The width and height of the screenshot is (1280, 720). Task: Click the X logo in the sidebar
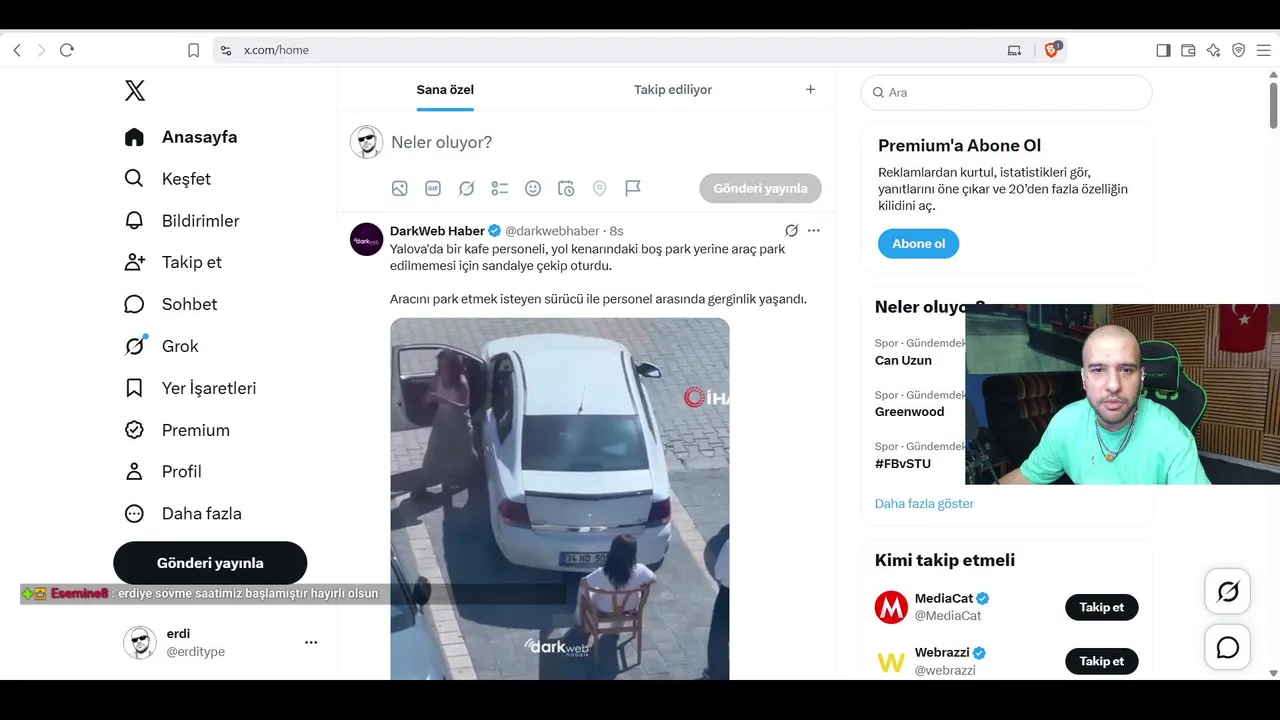[x=135, y=91]
